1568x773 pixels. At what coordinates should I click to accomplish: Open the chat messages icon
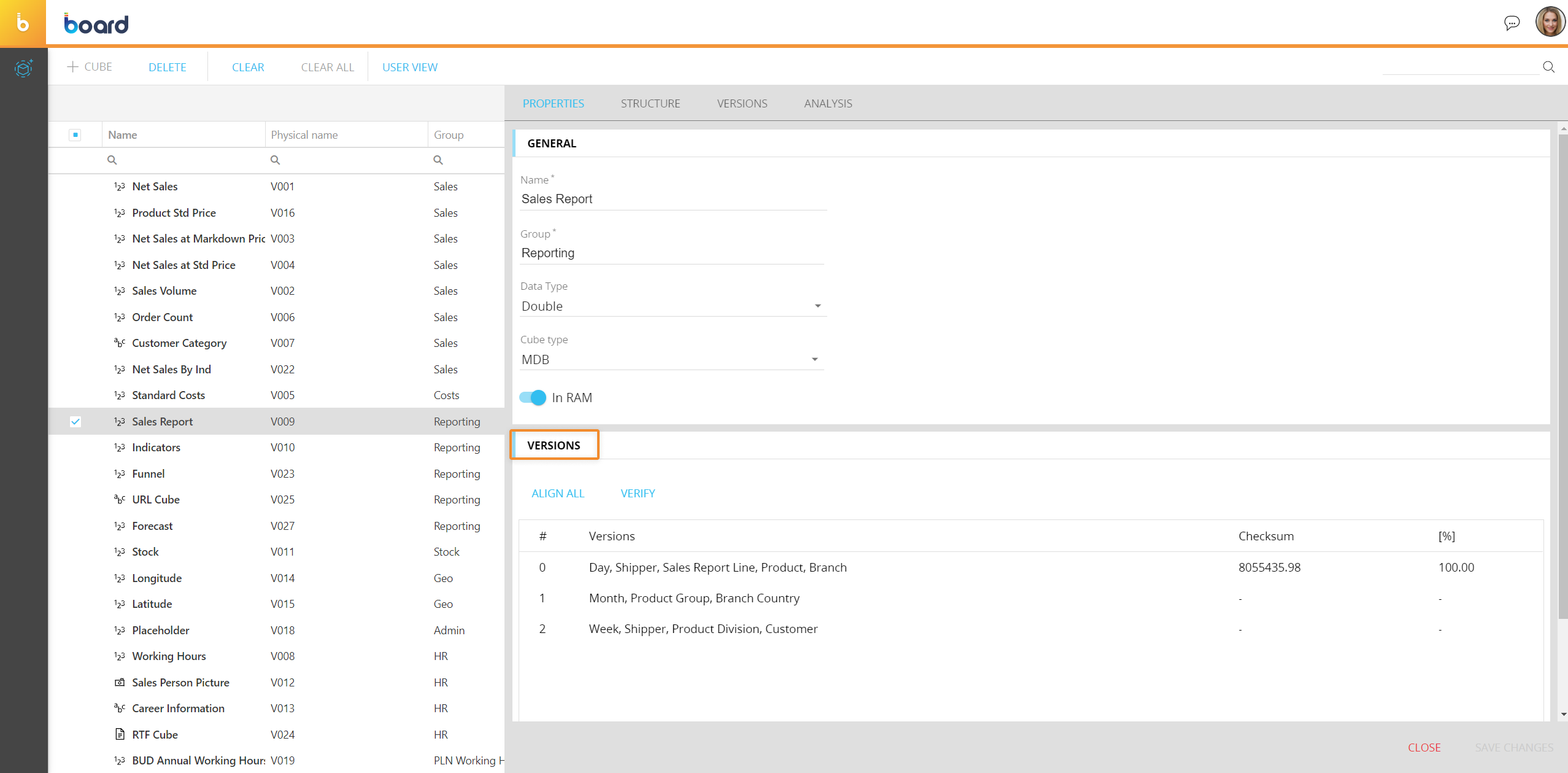click(x=1512, y=23)
